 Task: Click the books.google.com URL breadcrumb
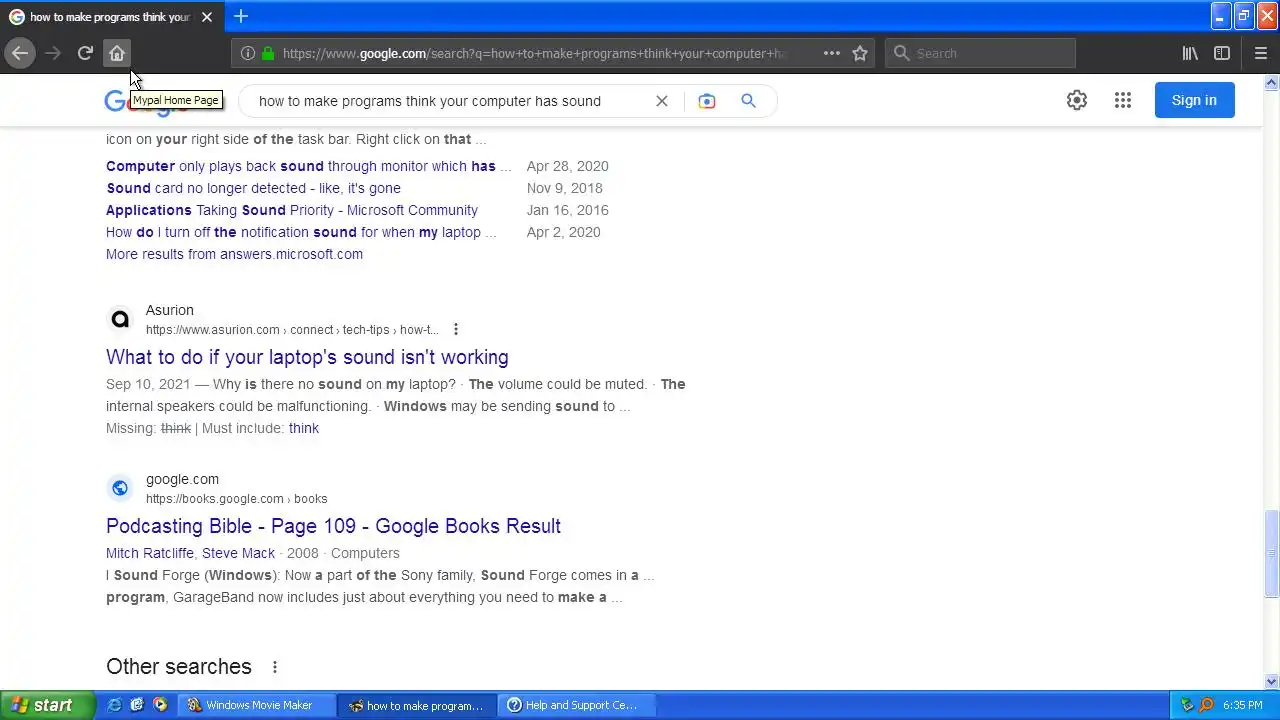pyautogui.click(x=236, y=499)
